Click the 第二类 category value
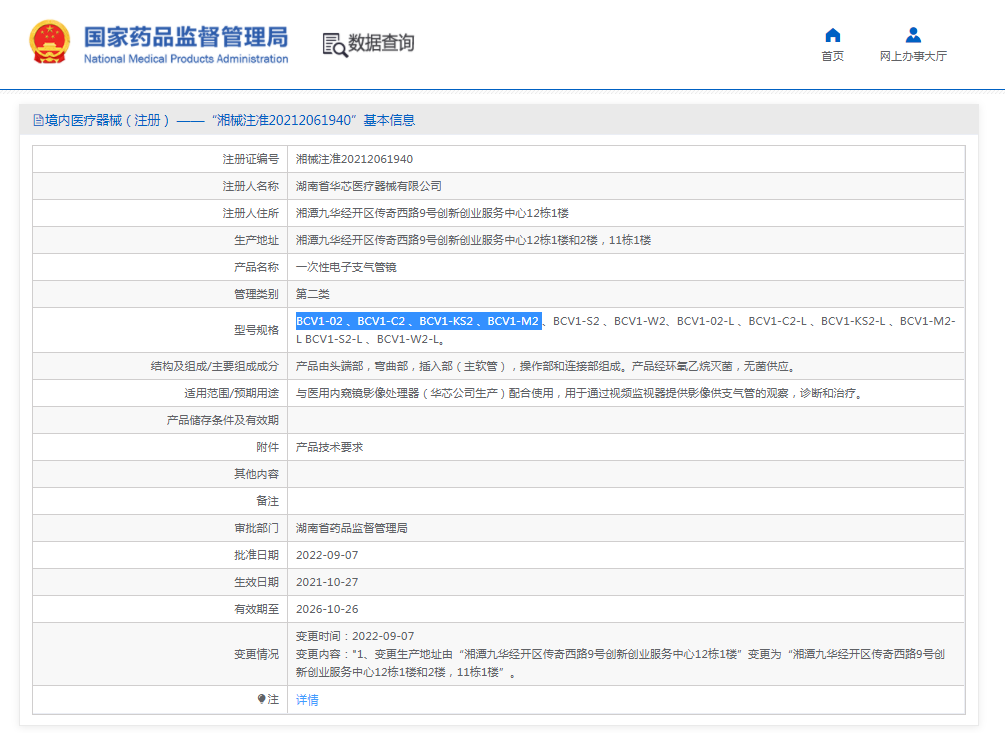 313,294
